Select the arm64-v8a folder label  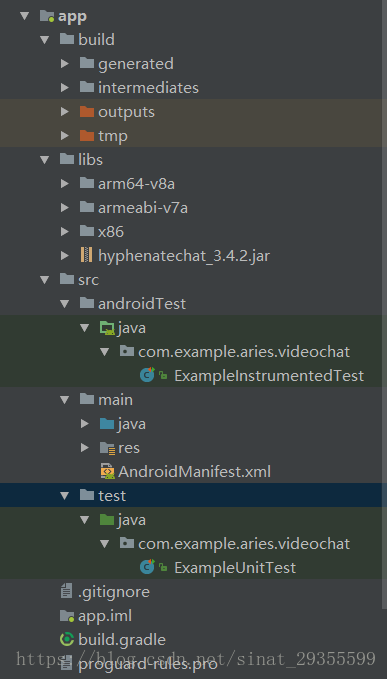click(136, 184)
